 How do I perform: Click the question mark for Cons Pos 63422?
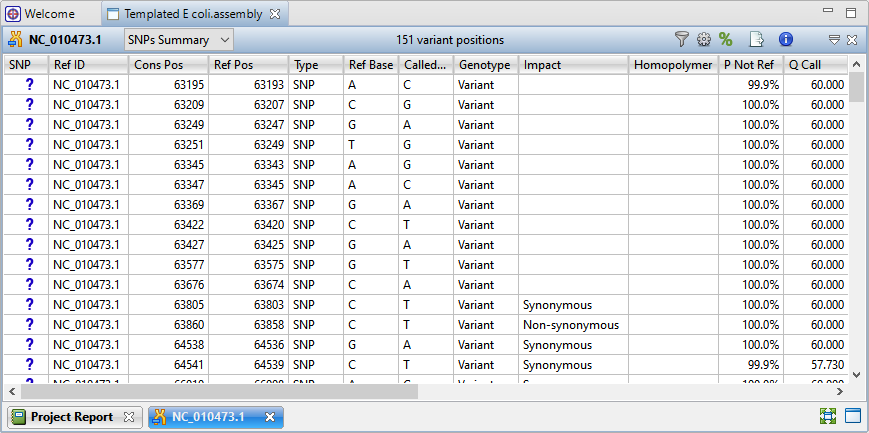pyautogui.click(x=29, y=224)
